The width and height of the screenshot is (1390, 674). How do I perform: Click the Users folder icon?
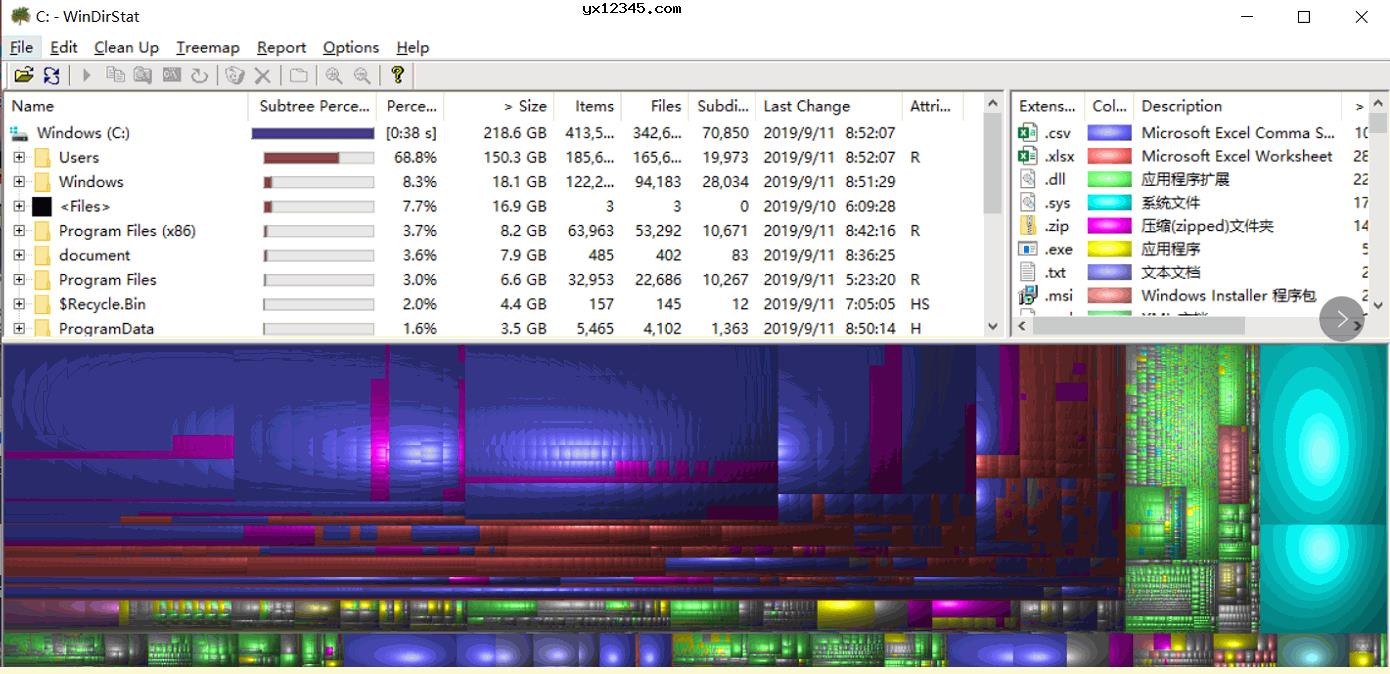[42, 157]
